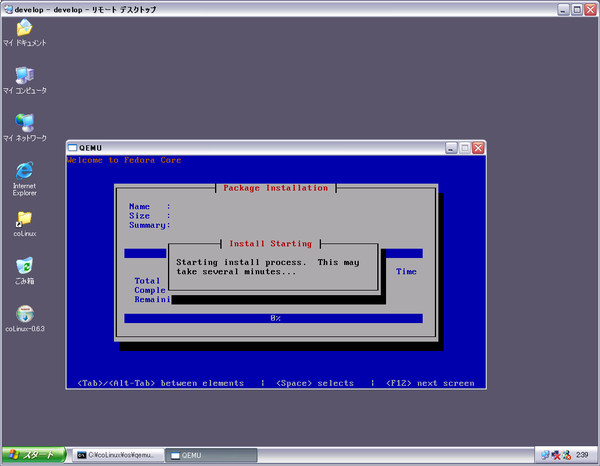Viewport: 600px width, 466px height.
Task: Click the QEMU window title bar icon
Action: click(72, 148)
